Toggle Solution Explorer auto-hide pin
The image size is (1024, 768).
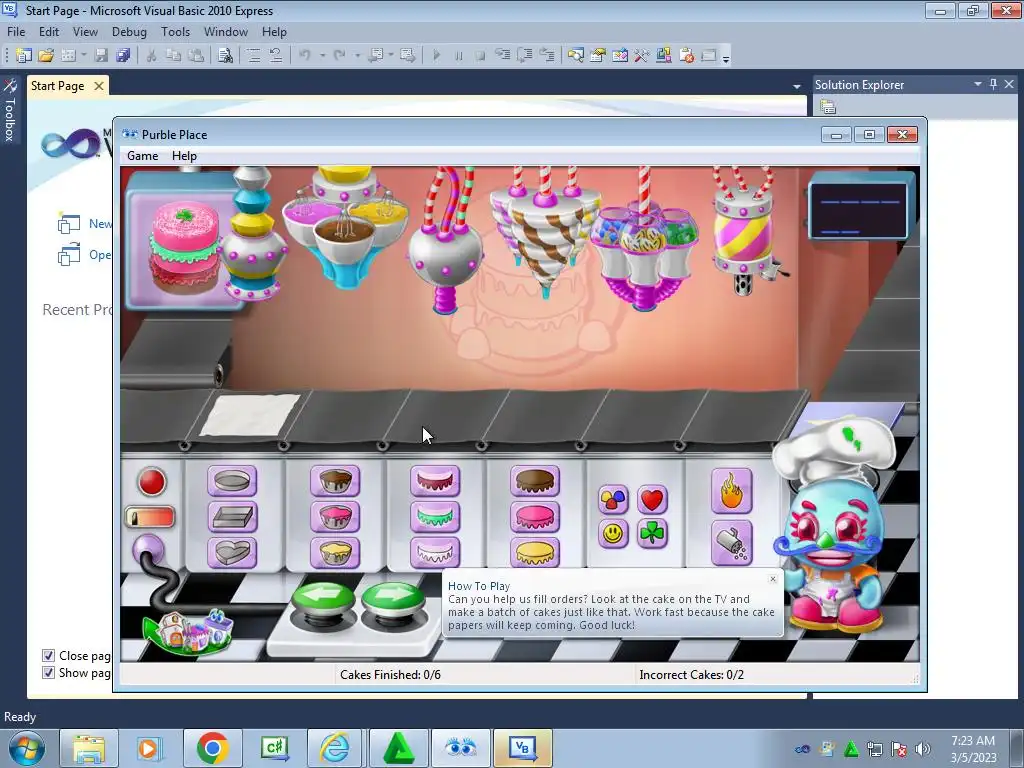[x=993, y=84]
